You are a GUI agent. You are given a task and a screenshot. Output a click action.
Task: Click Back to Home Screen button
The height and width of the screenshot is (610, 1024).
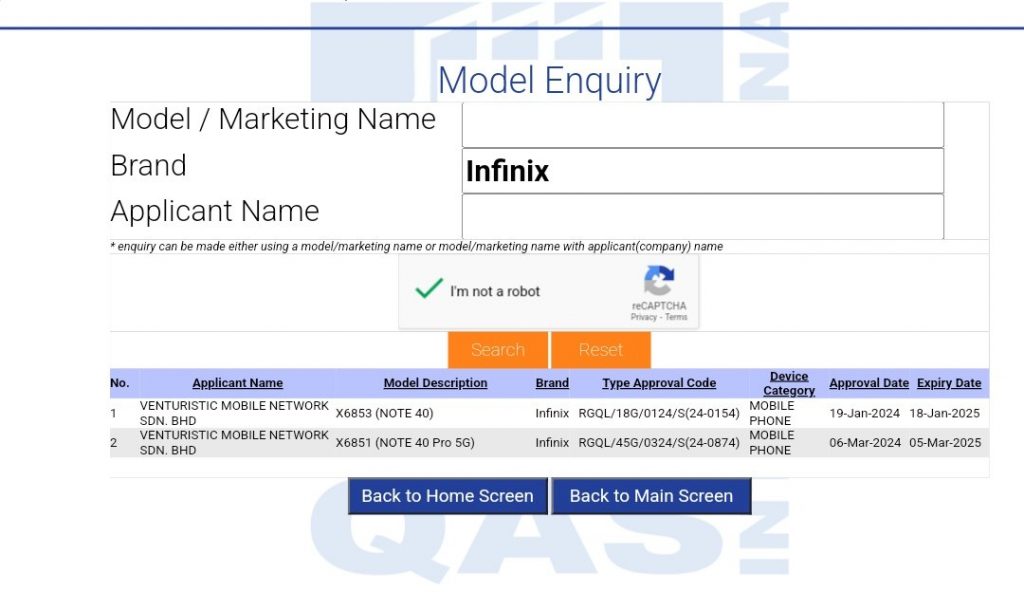pos(447,496)
